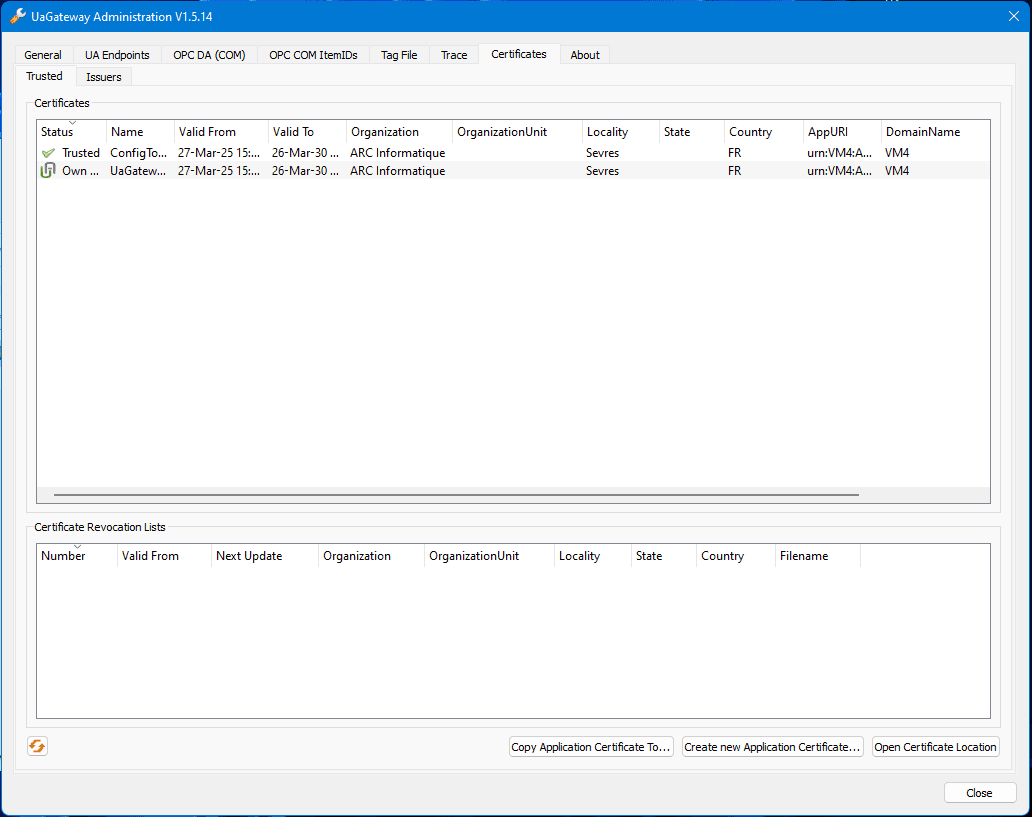The width and height of the screenshot is (1032, 817).
Task: Click the Trusted status text
Action: pyautogui.click(x=81, y=153)
